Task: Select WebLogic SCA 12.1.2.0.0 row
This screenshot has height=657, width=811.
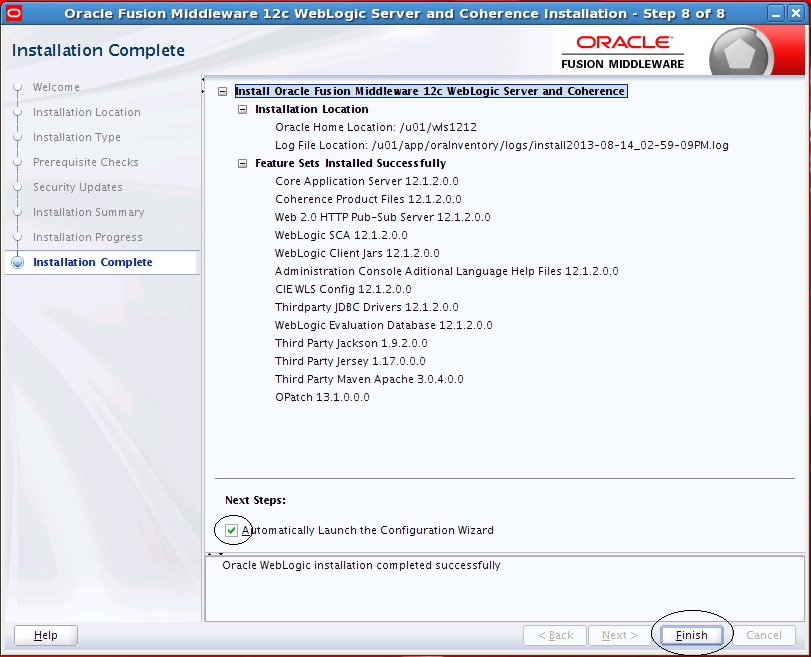Action: 341,235
